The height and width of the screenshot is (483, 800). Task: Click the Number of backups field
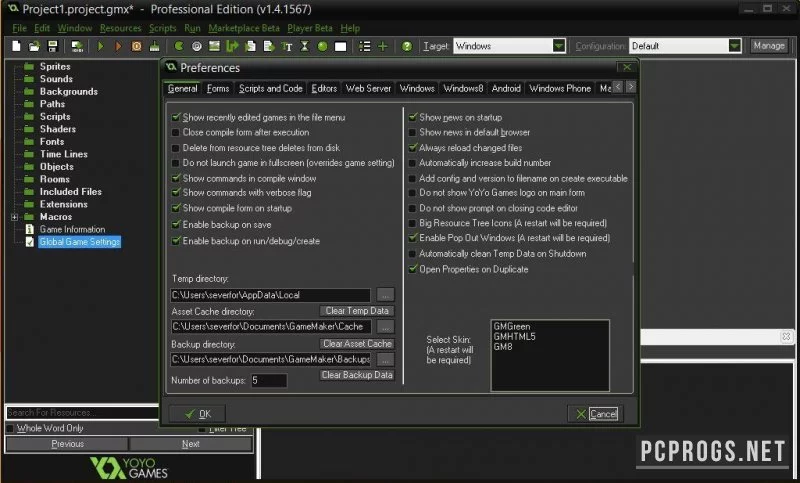[269, 380]
